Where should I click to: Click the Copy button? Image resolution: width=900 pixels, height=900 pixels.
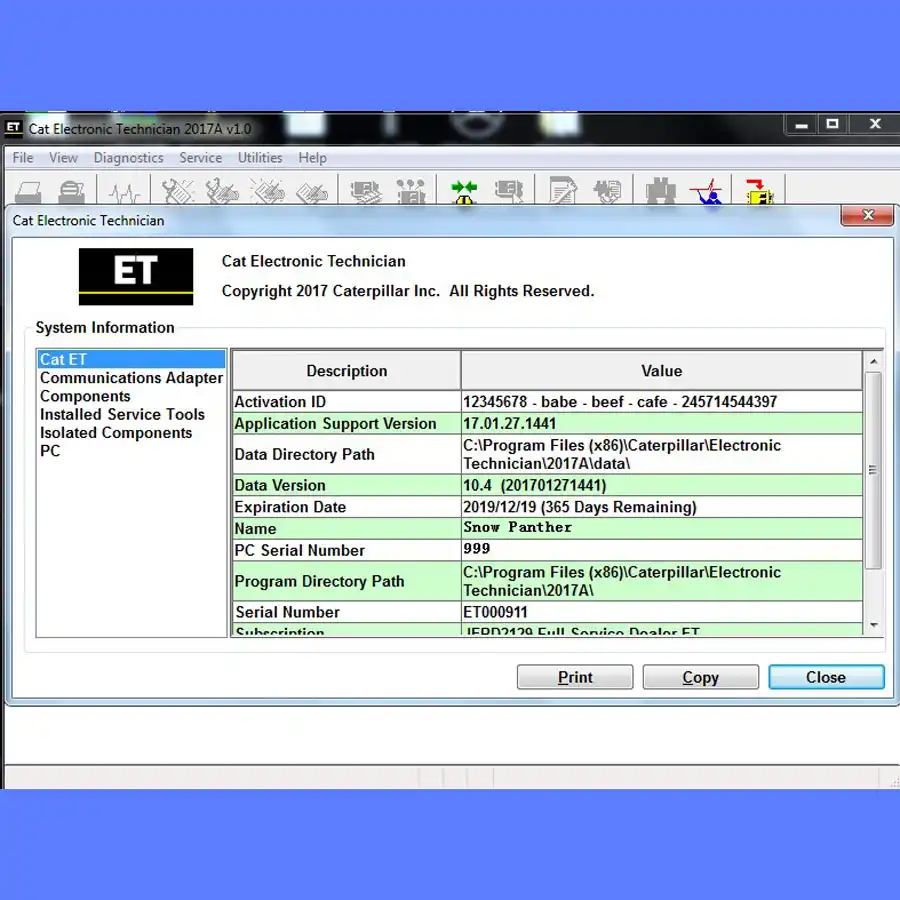700,677
